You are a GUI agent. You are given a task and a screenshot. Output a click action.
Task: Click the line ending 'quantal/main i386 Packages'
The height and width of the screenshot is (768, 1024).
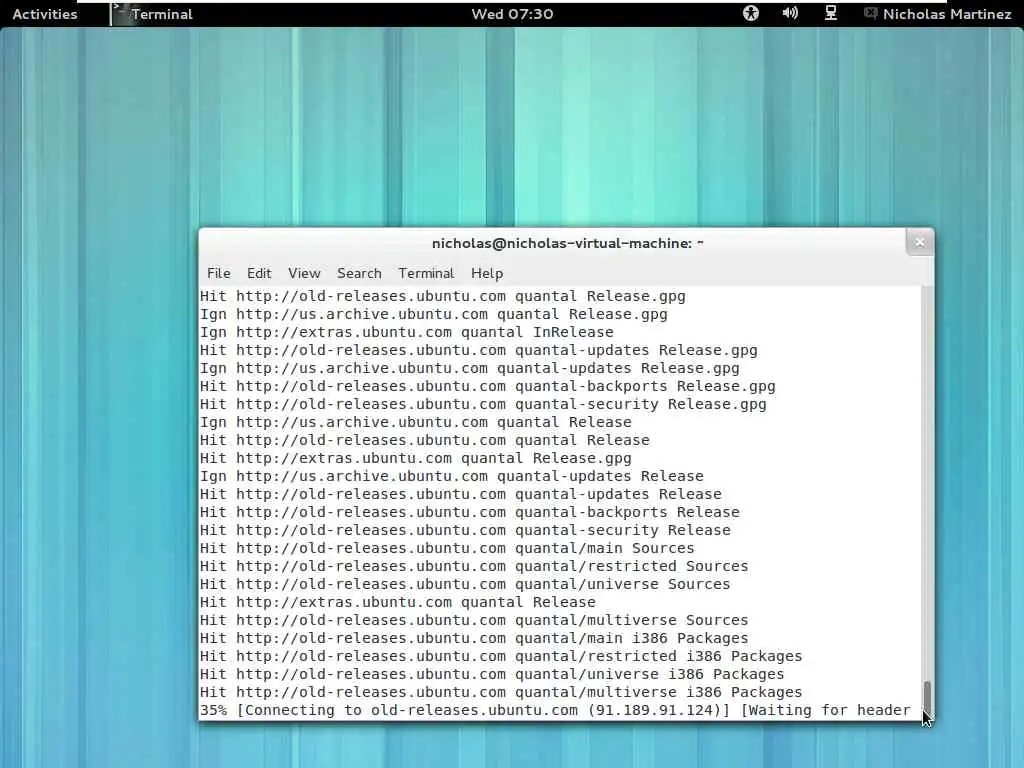[474, 639]
